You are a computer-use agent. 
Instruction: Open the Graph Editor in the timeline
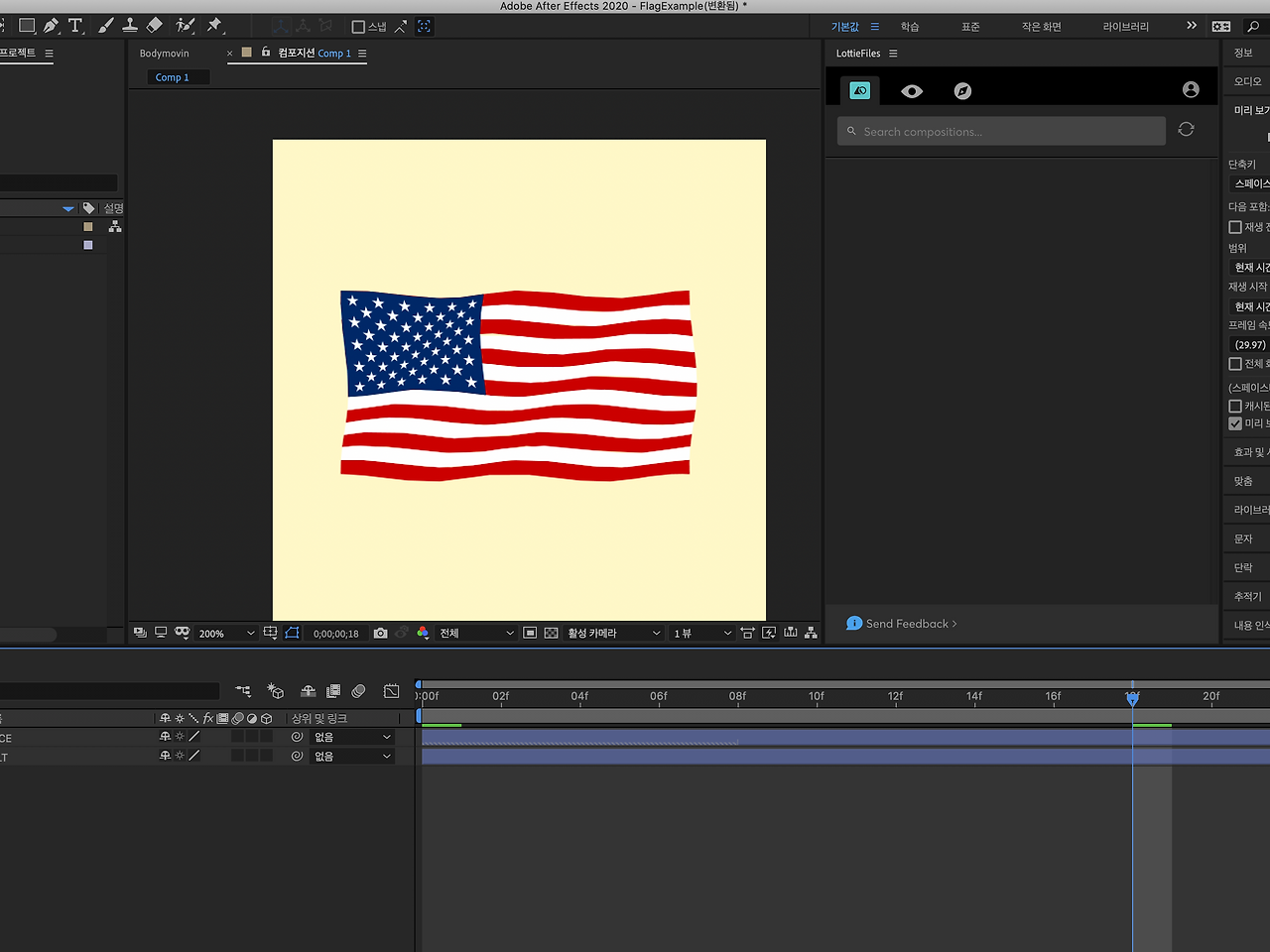pyautogui.click(x=391, y=691)
